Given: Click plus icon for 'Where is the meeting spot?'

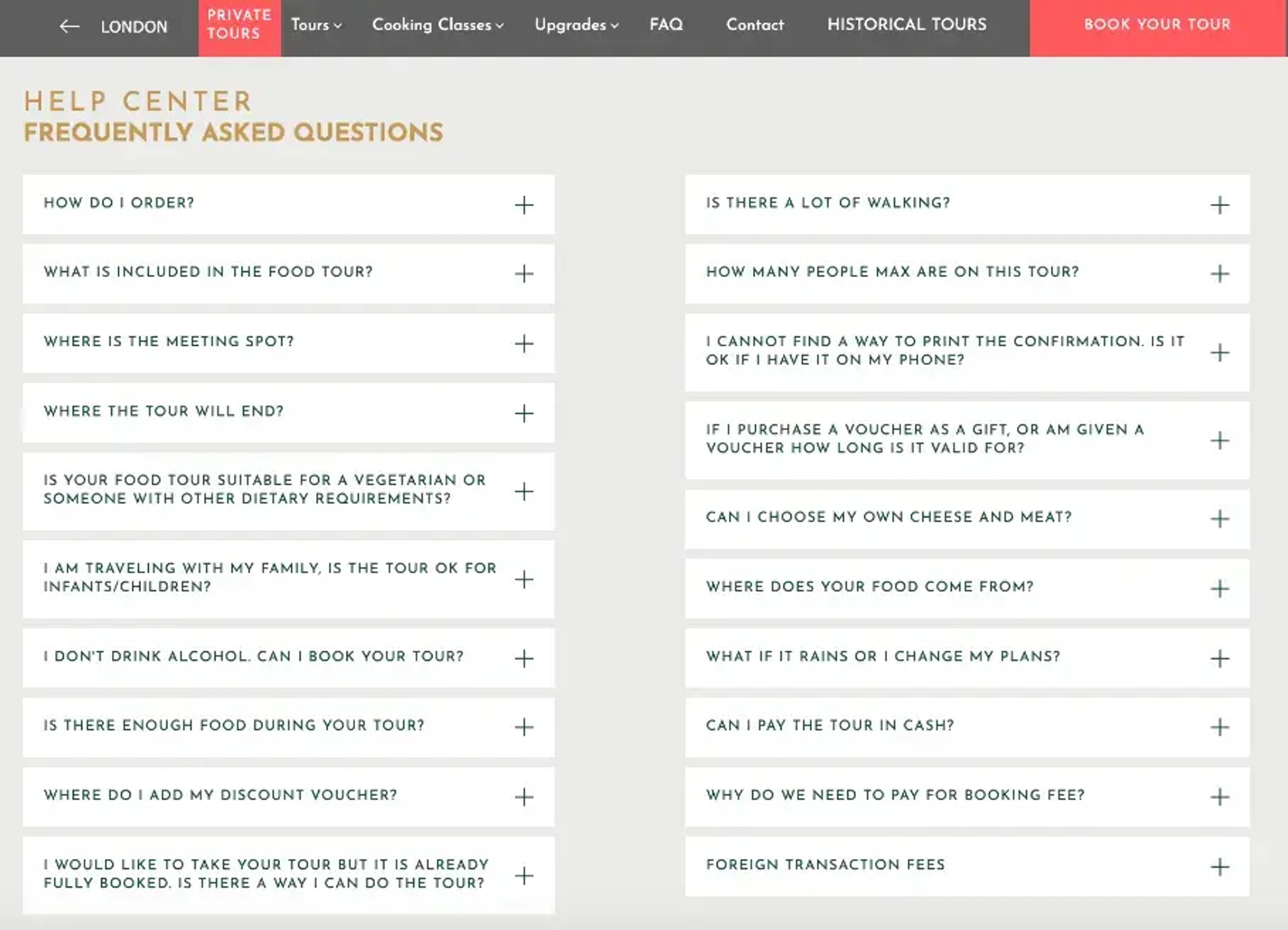Looking at the screenshot, I should click(524, 344).
